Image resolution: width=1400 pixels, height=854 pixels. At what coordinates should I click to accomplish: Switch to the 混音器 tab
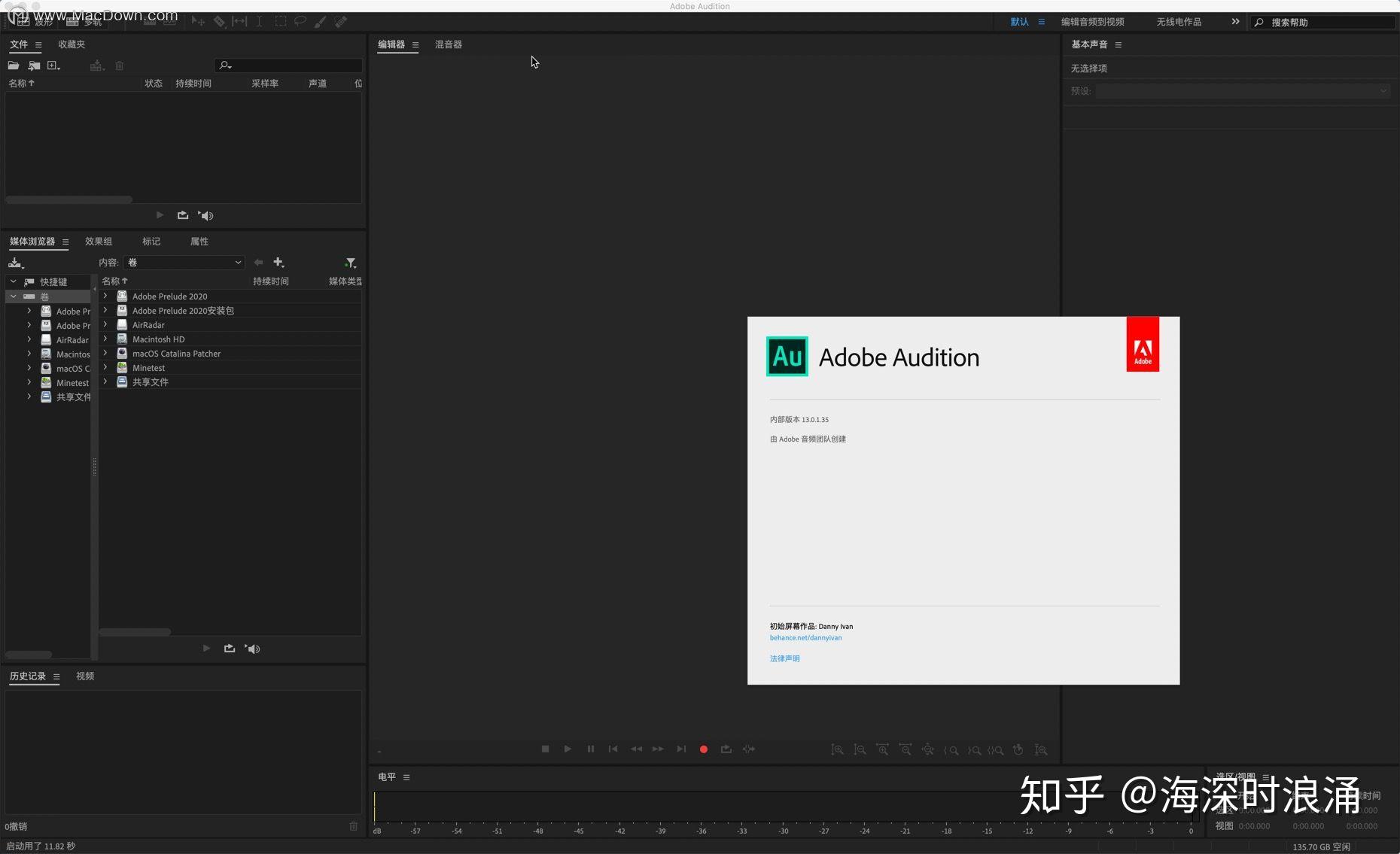(x=448, y=44)
